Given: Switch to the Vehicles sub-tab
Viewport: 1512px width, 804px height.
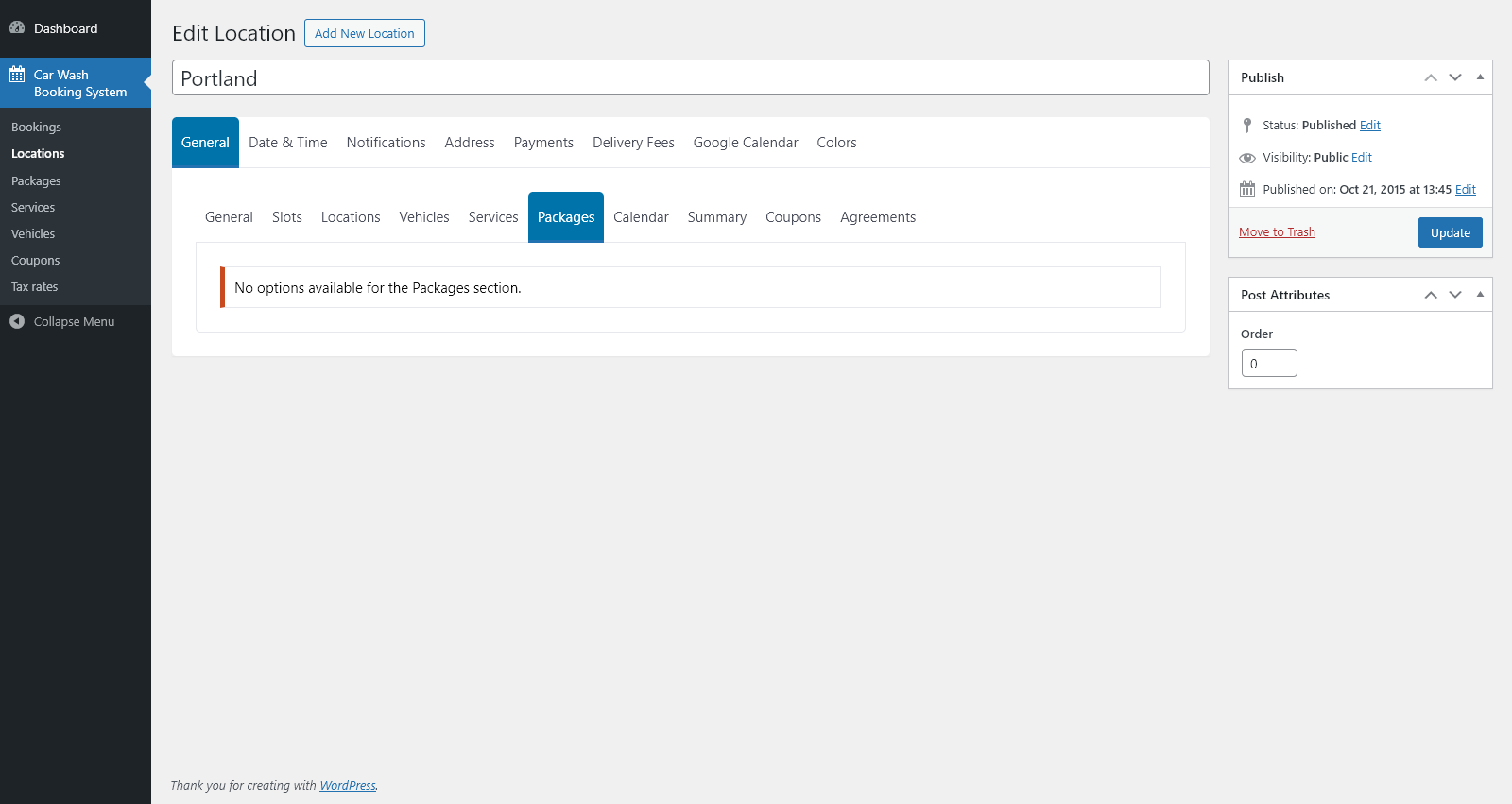Looking at the screenshot, I should (x=424, y=217).
